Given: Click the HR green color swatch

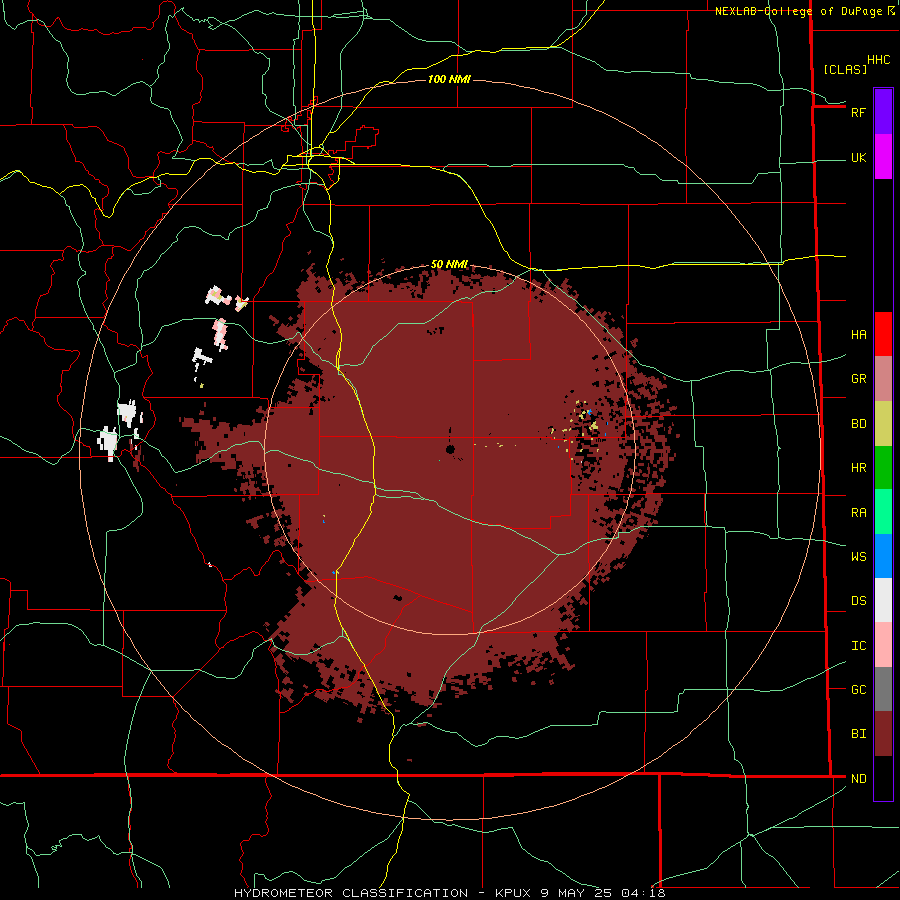Looking at the screenshot, I should [x=883, y=468].
